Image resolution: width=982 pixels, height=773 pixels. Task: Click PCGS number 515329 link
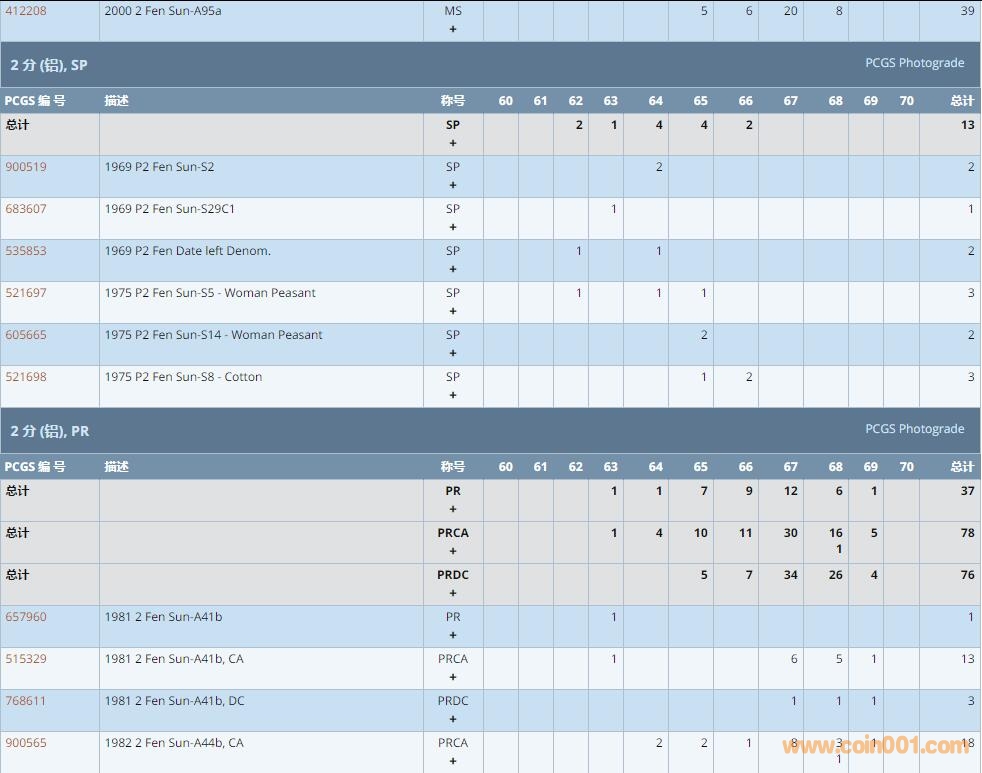pyautogui.click(x=26, y=659)
